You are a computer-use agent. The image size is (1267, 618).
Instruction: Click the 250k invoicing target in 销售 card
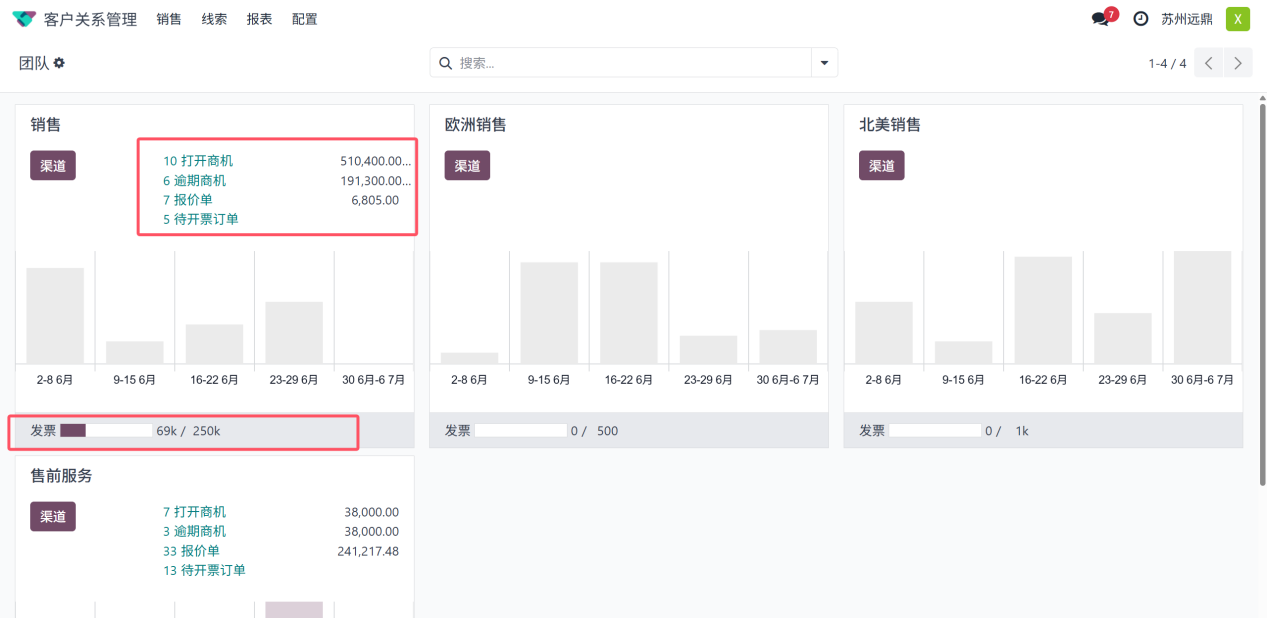click(x=206, y=431)
